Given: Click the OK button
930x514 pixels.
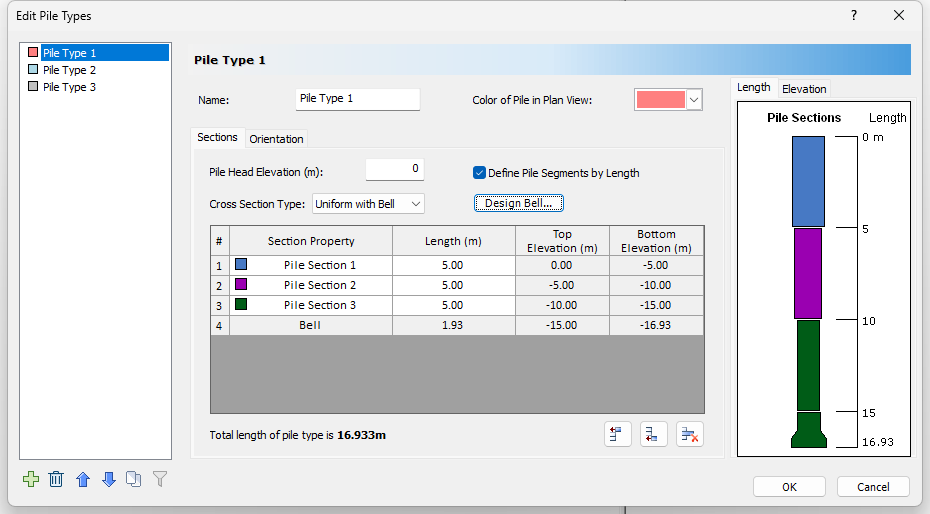Looking at the screenshot, I should tap(789, 487).
